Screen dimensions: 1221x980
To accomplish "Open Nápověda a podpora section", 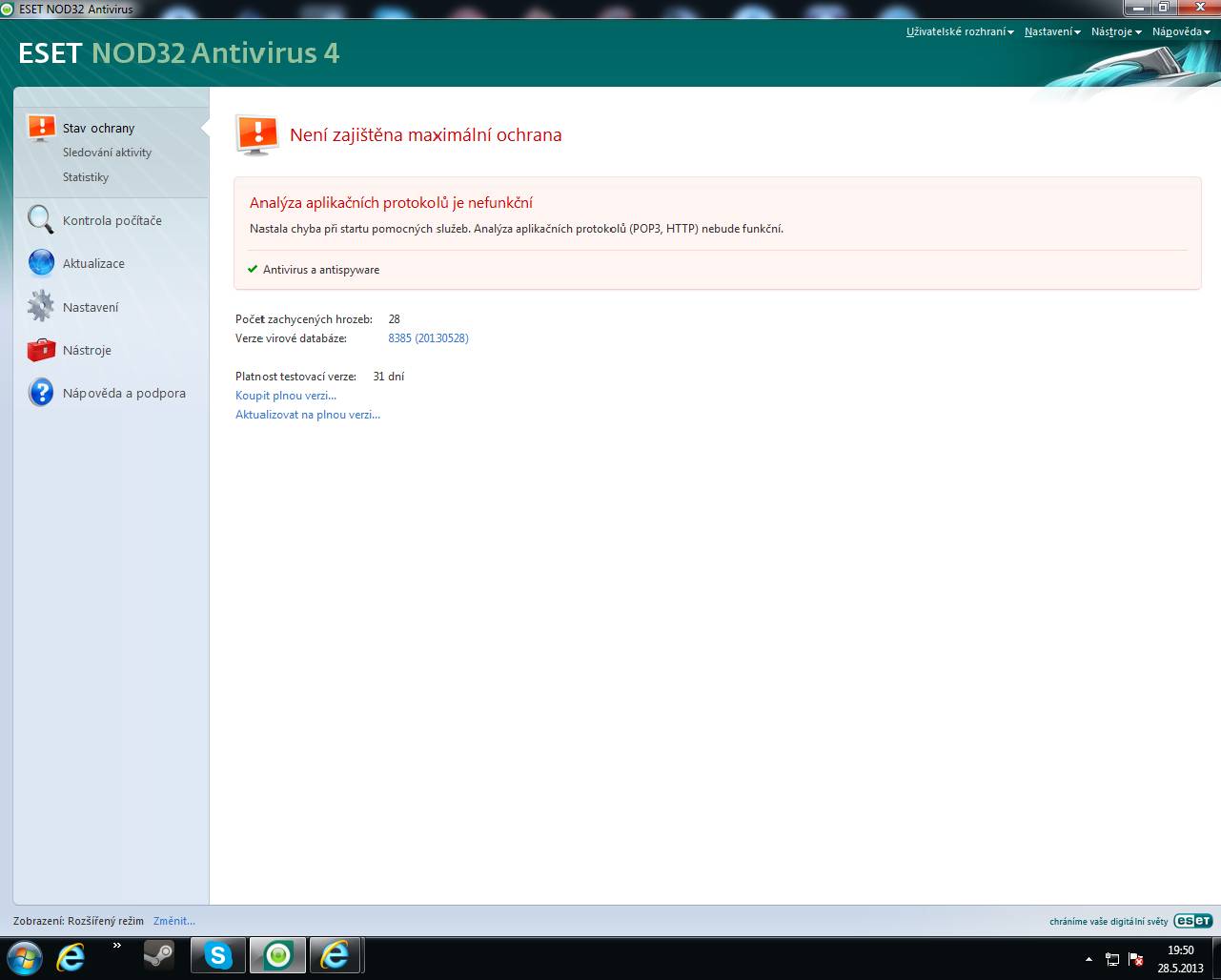I will pos(124,393).
